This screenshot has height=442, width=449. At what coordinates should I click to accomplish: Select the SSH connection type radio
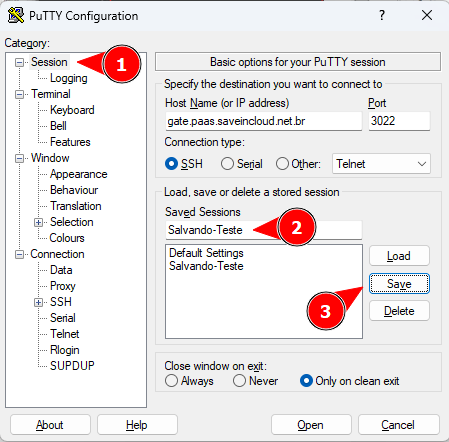click(172, 164)
